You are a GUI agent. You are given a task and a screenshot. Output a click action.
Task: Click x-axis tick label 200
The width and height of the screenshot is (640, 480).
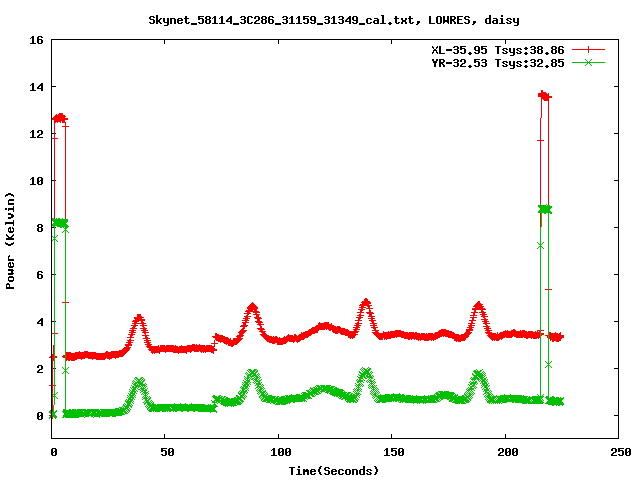508,452
